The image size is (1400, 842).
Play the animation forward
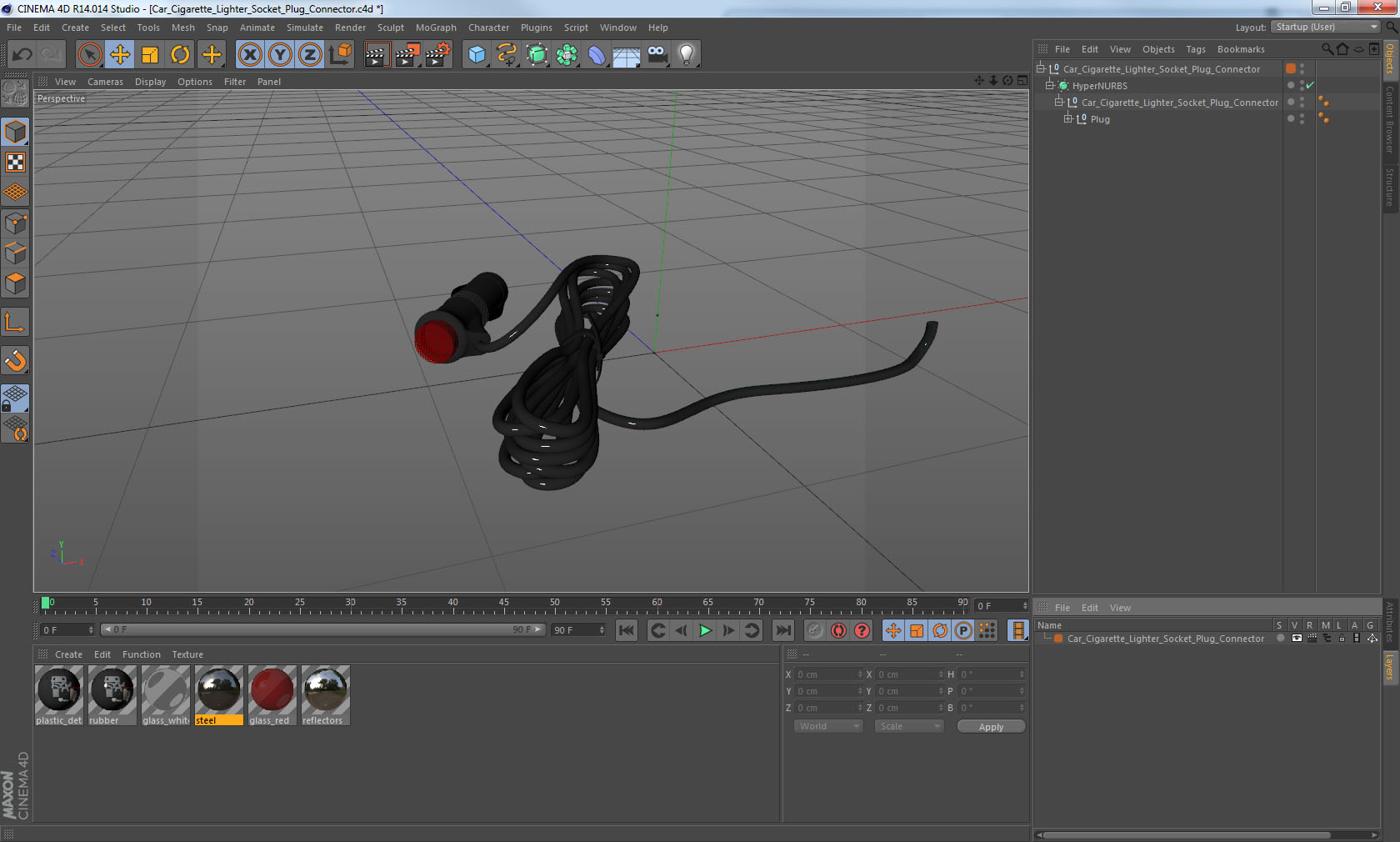[705, 630]
